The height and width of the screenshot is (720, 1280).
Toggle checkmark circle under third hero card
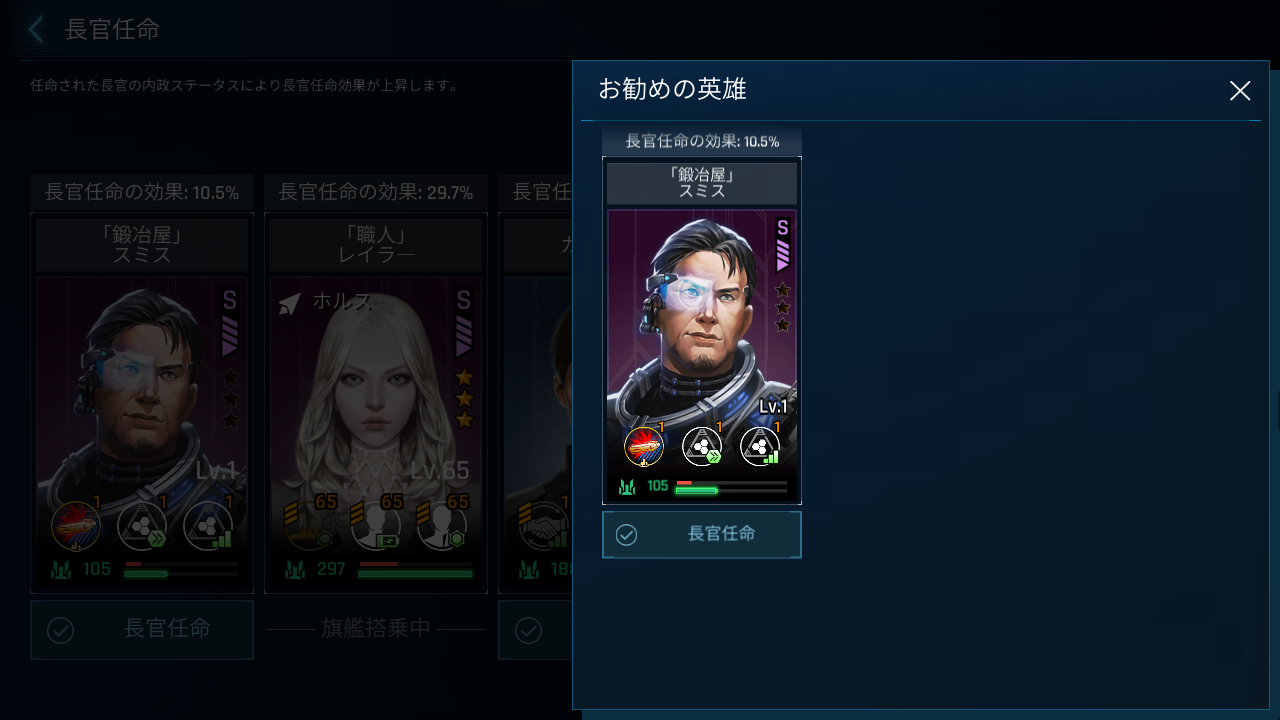click(528, 630)
